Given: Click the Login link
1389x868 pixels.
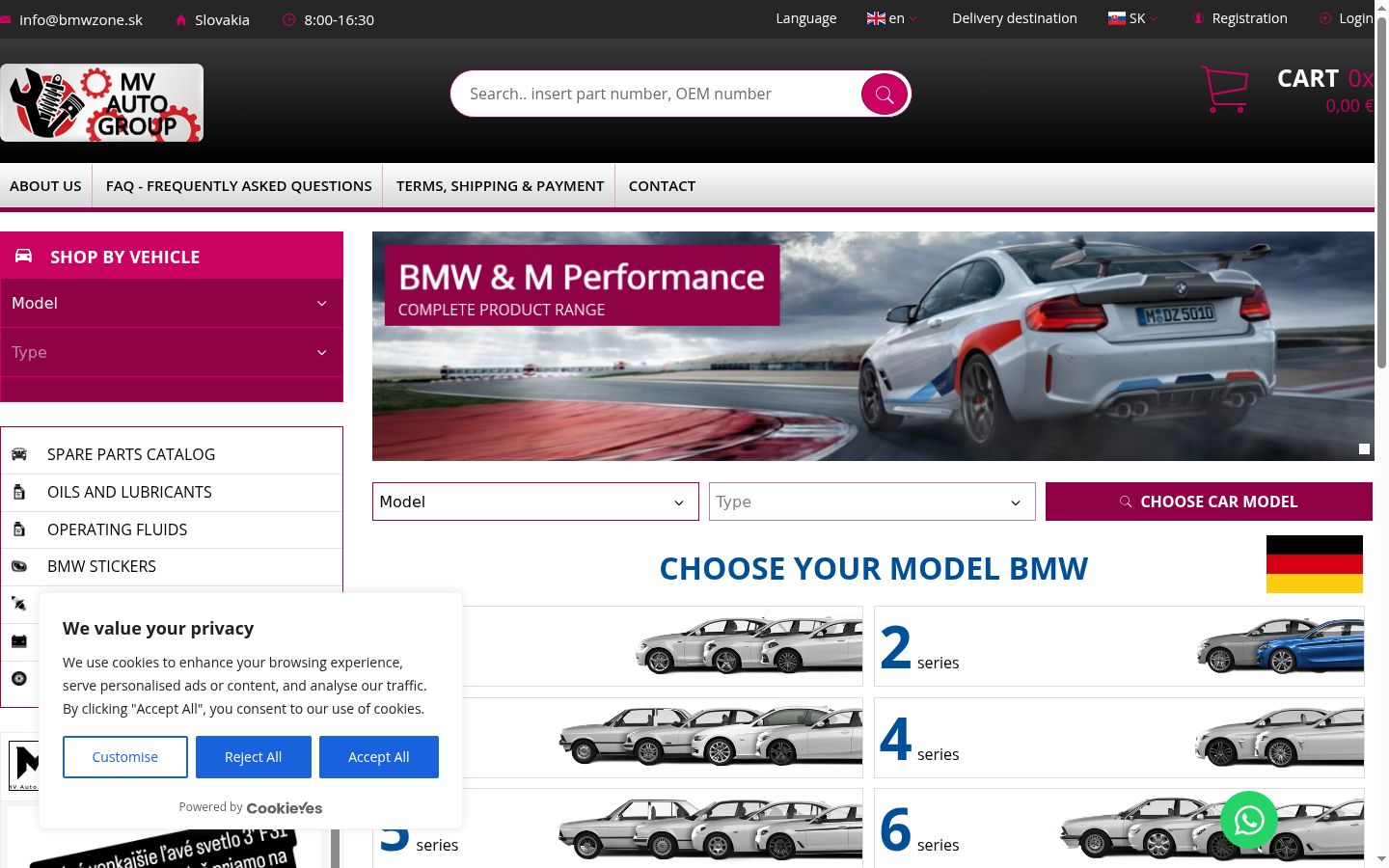Looking at the screenshot, I should [1355, 18].
